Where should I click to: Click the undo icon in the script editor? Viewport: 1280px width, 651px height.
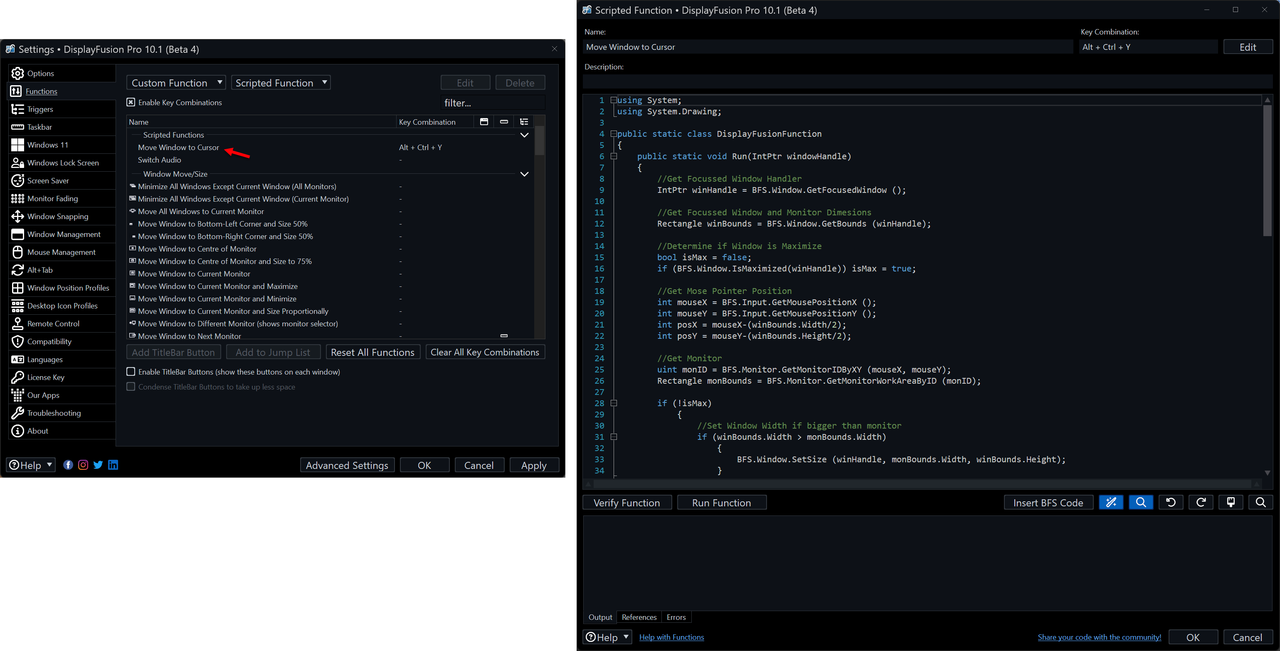click(1171, 502)
